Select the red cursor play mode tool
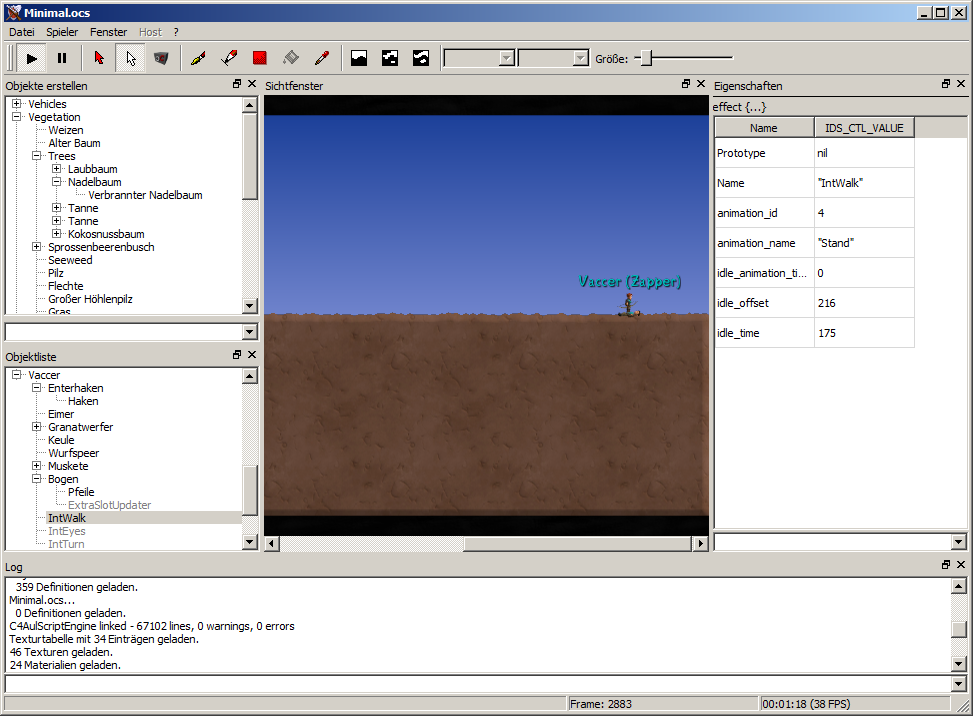 point(98,58)
